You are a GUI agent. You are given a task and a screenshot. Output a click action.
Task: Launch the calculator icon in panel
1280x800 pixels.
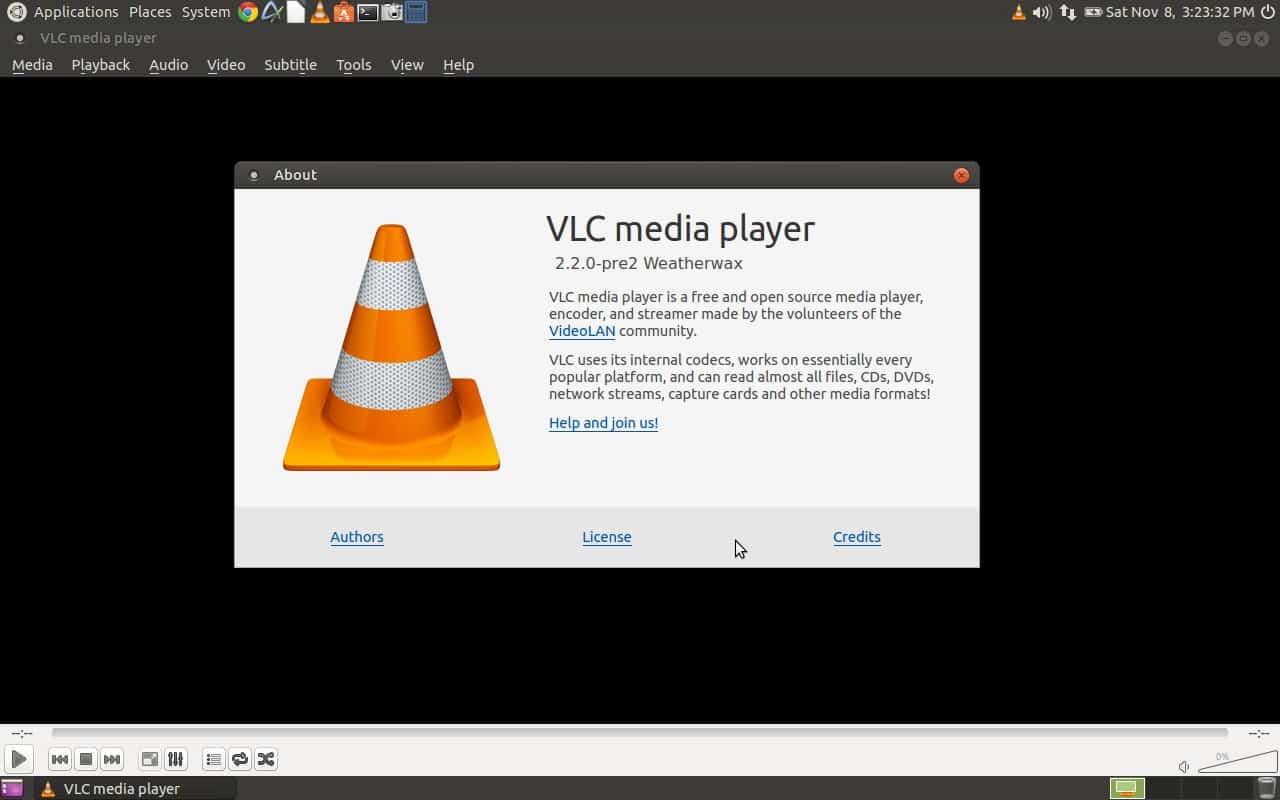click(416, 12)
